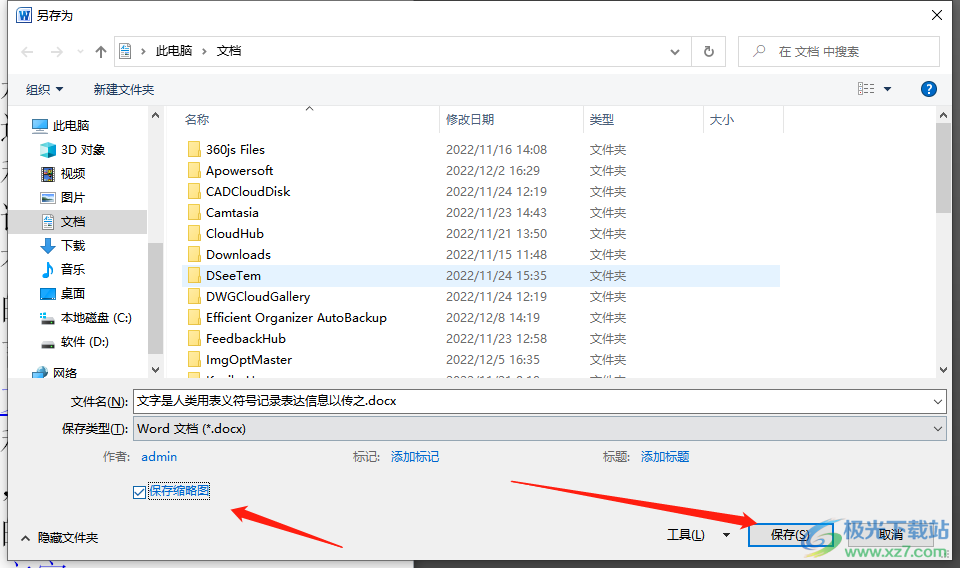Select 文档 in the address path

coord(229,51)
